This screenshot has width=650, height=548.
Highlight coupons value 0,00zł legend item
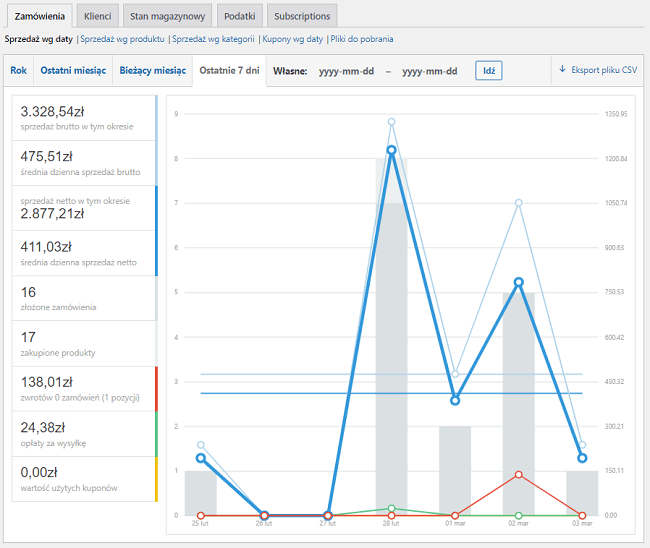(85, 479)
